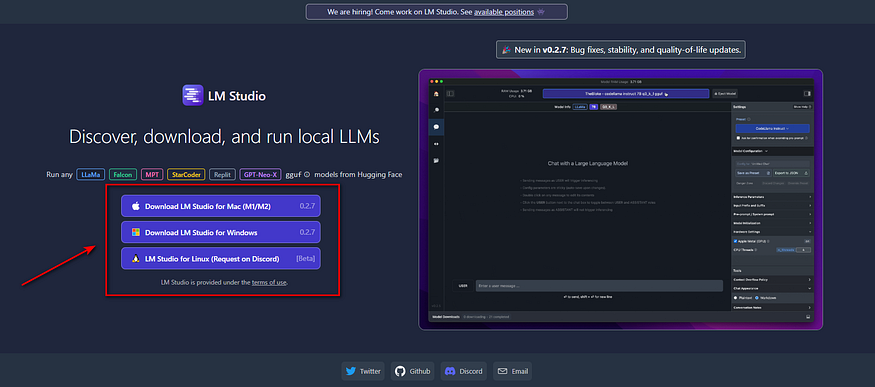The height and width of the screenshot is (387, 875).
Task: Click CPU Threads value field in preview
Action: click(804, 250)
